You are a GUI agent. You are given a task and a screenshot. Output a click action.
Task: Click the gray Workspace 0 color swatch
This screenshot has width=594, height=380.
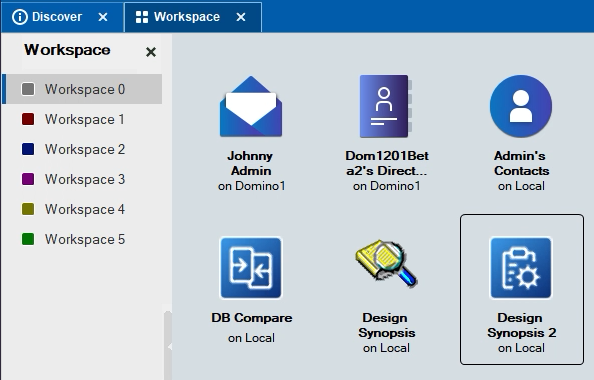[x=28, y=89]
